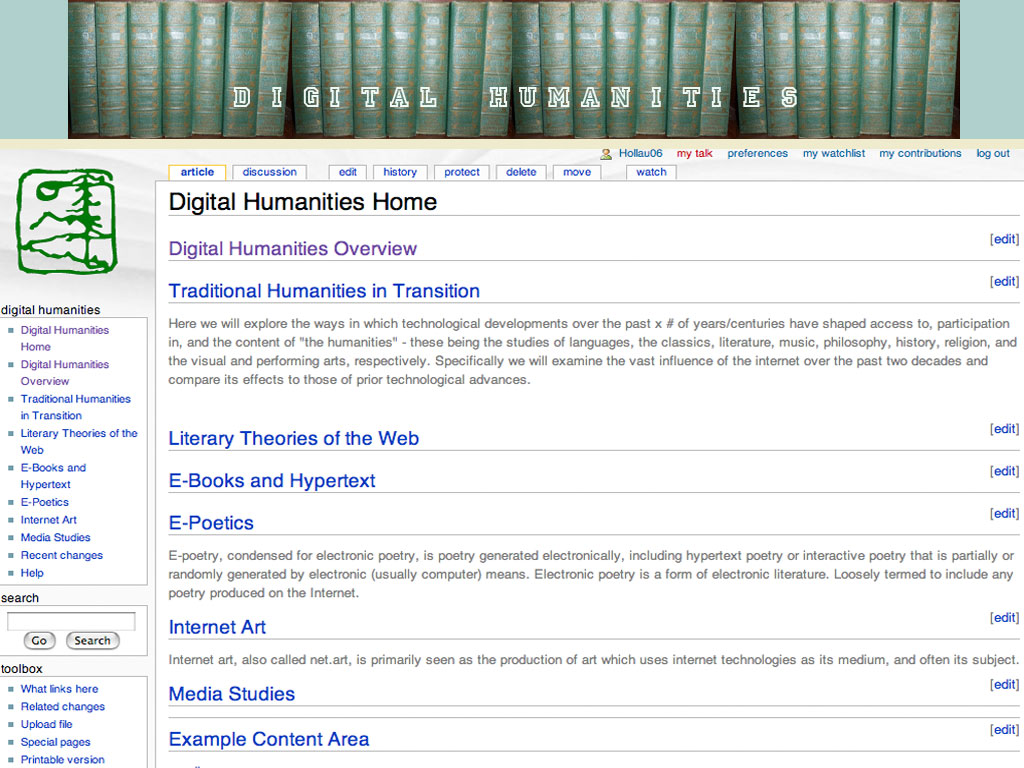Click the green wiki logo image
The height and width of the screenshot is (768, 1024).
(67, 221)
